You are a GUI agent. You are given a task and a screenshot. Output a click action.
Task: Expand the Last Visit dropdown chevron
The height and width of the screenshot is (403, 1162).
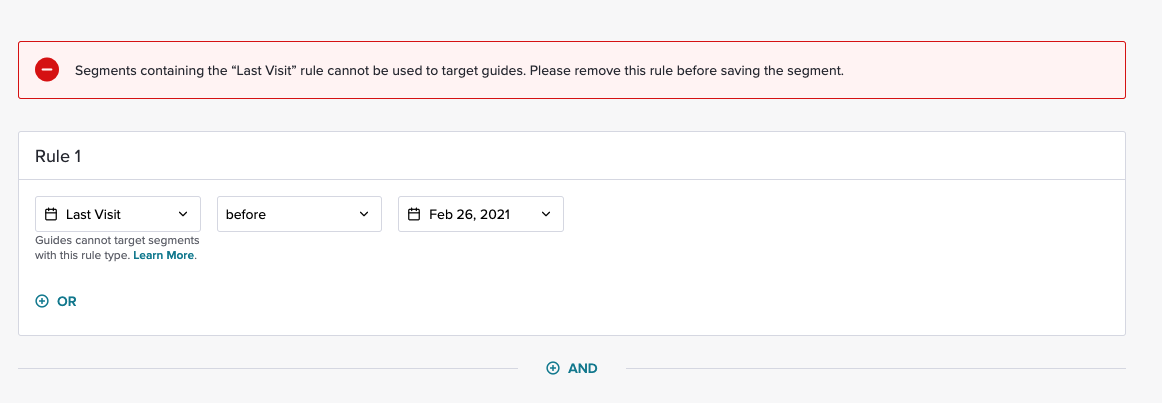[183, 214]
